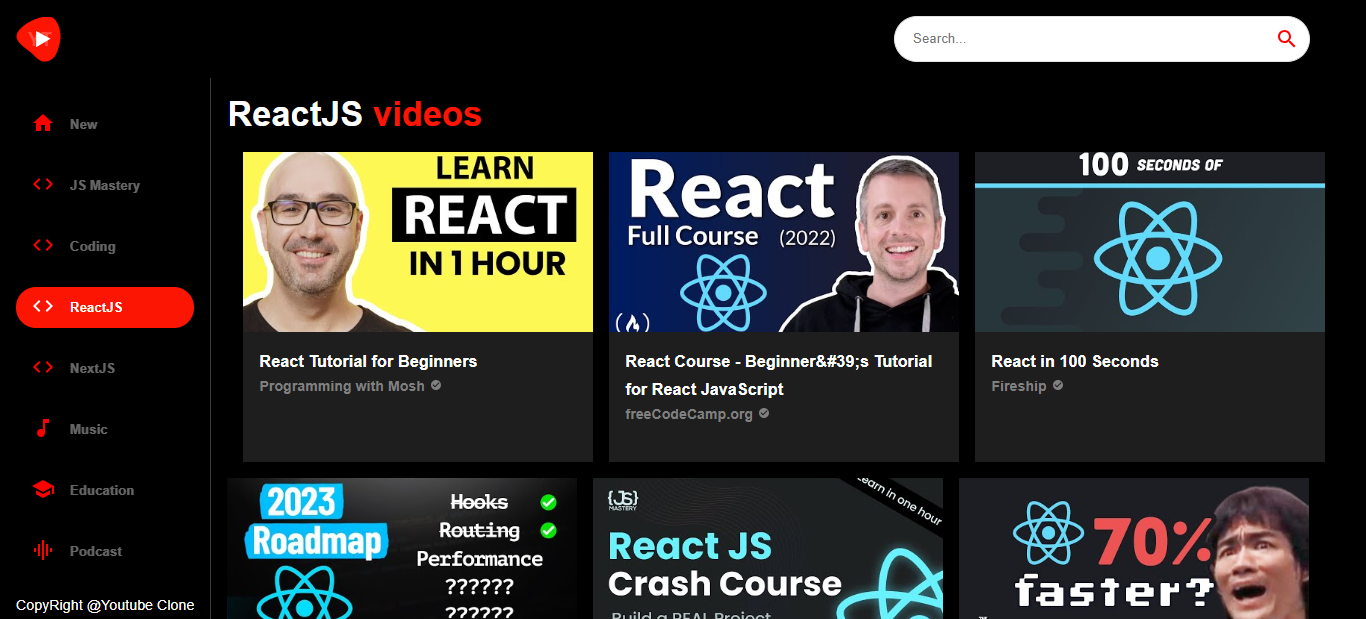
Task: Open the 2023 Roadmap video thumbnail
Action: 402,548
